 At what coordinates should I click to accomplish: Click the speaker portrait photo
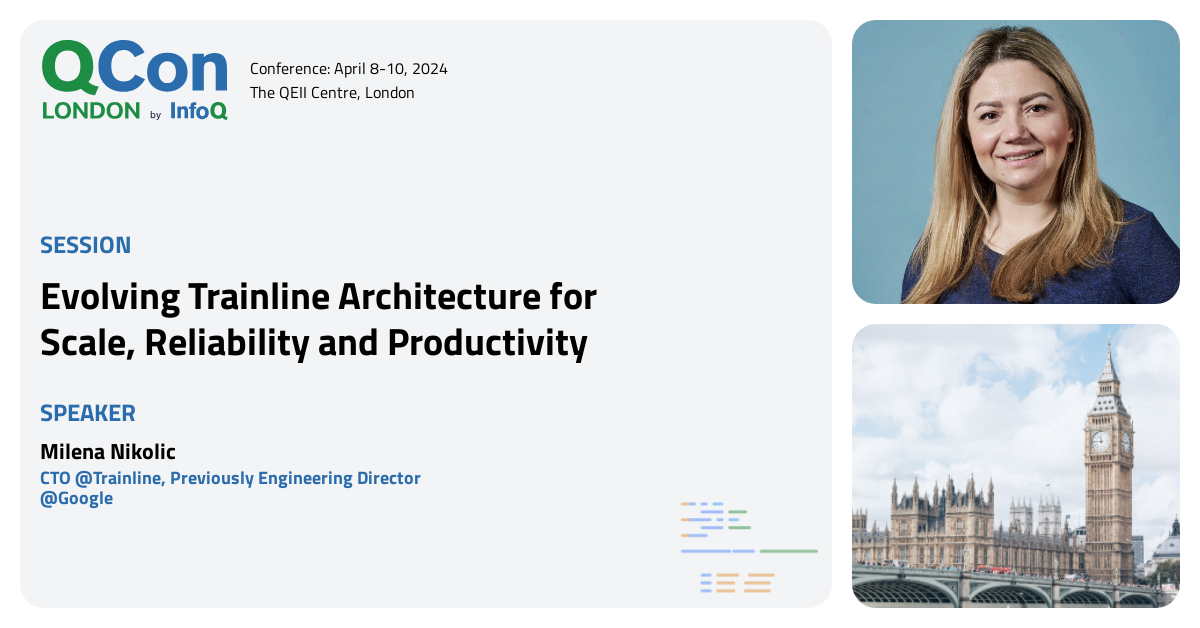point(1016,162)
